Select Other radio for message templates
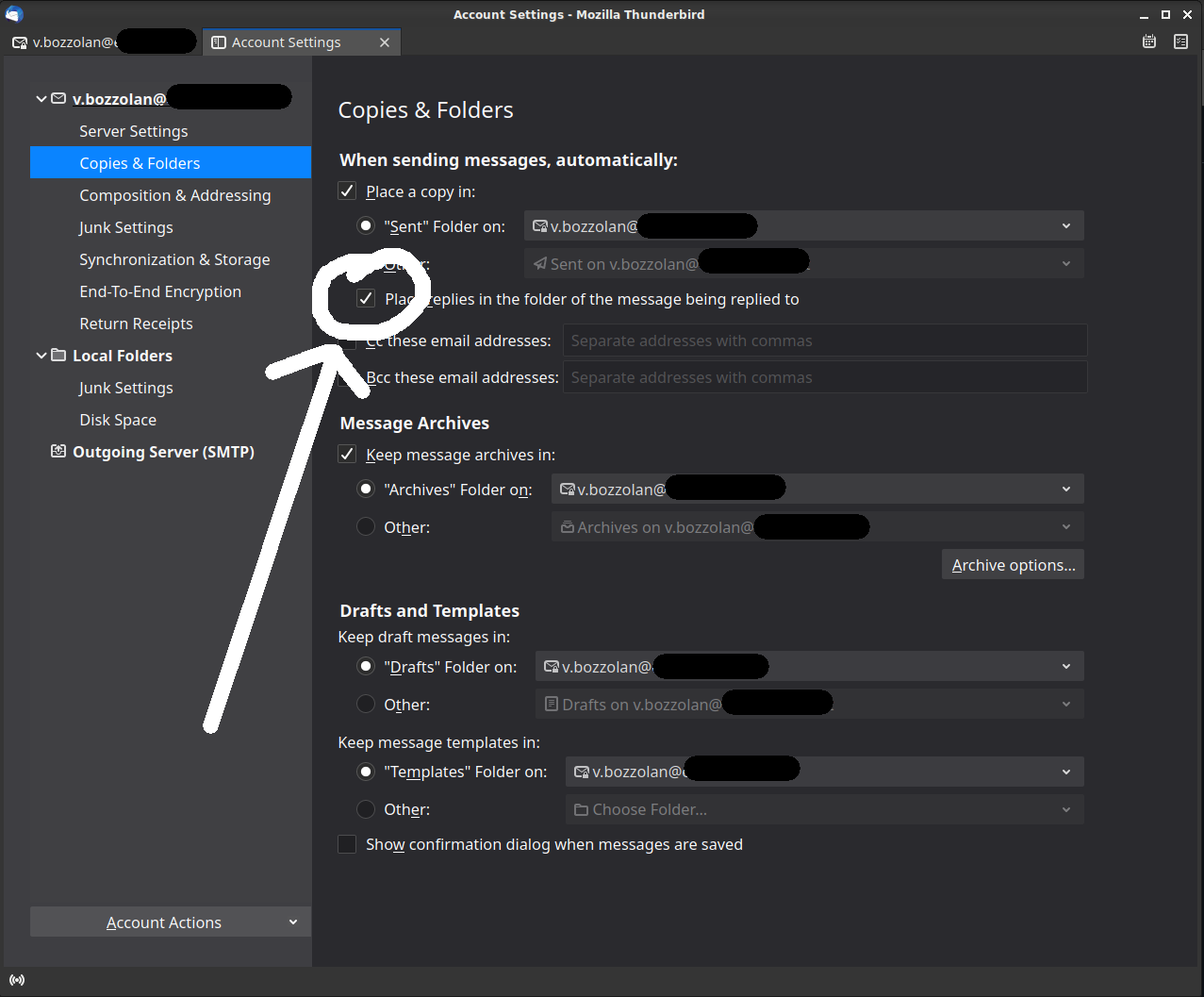This screenshot has height=997, width=1204. pyautogui.click(x=366, y=809)
